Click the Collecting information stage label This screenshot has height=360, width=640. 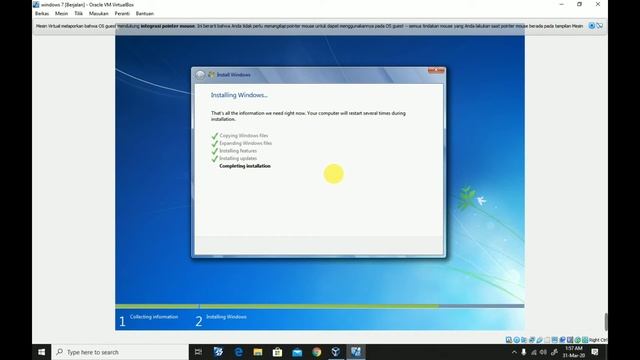tap(154, 317)
